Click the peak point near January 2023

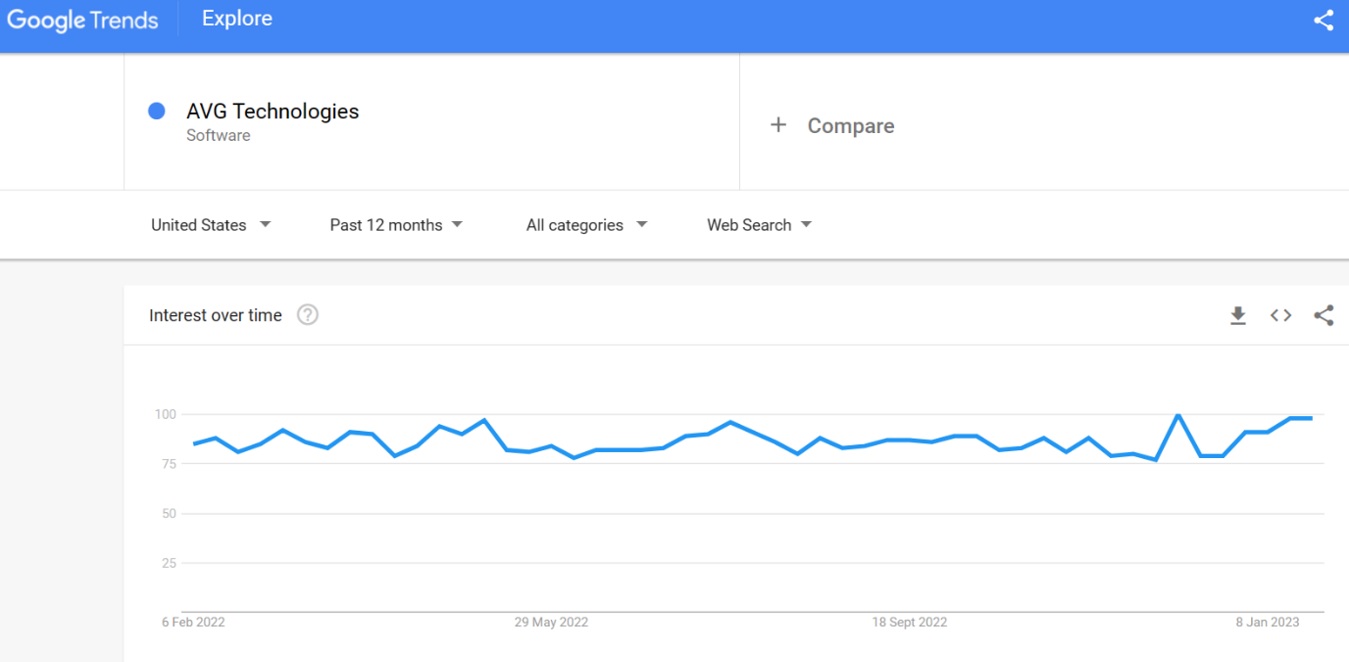tap(1178, 414)
